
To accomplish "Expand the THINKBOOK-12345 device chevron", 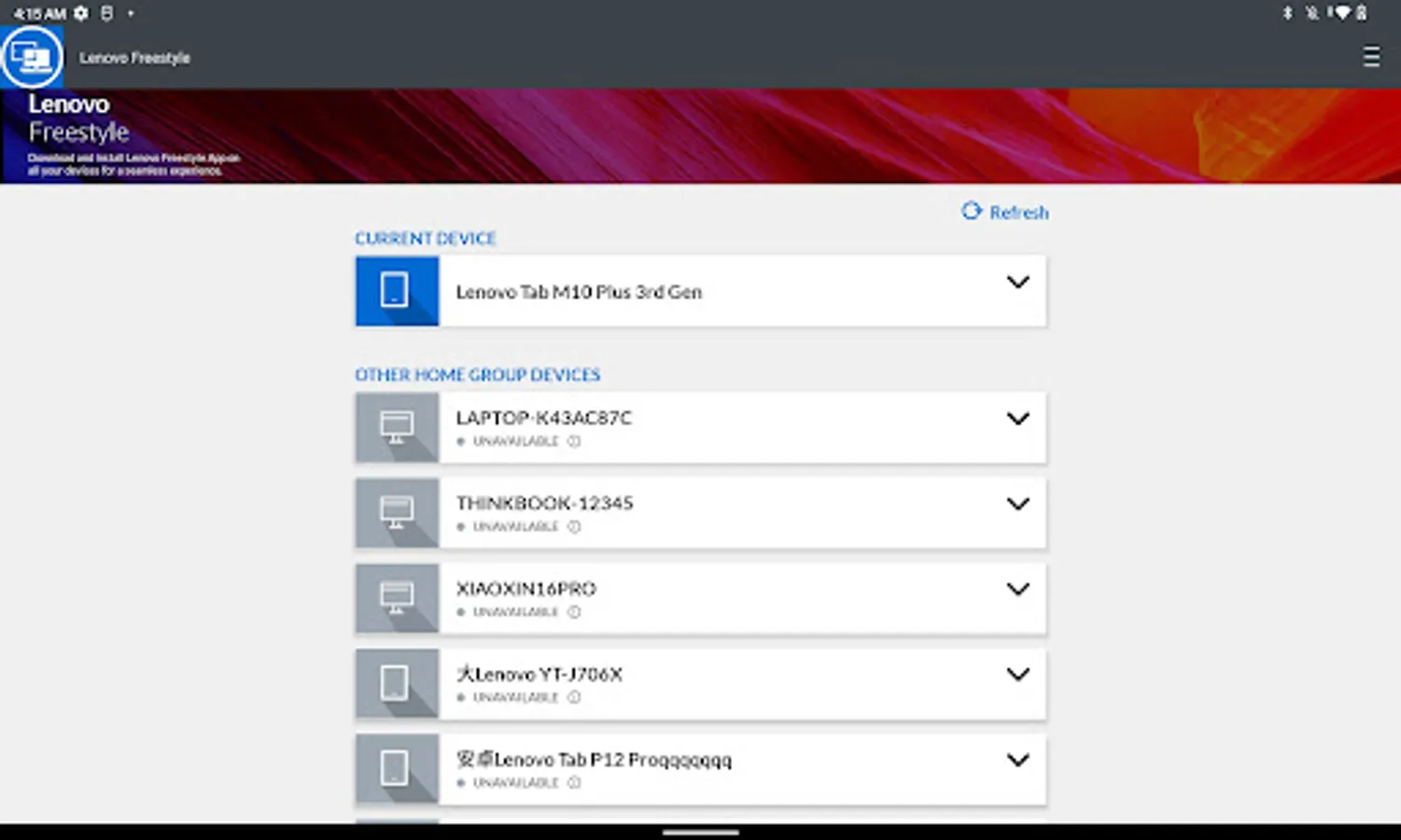I will [1018, 504].
